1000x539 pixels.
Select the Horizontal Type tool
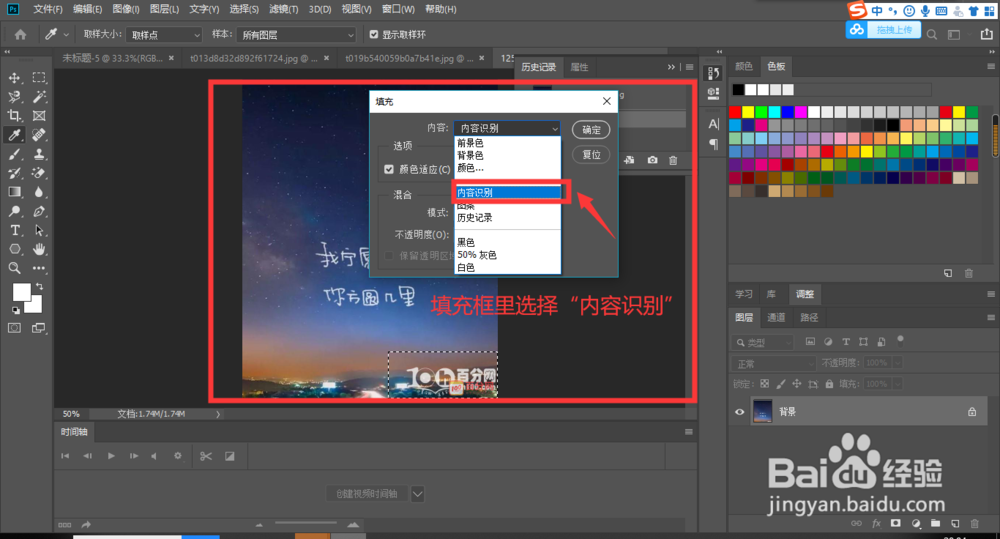[14, 230]
